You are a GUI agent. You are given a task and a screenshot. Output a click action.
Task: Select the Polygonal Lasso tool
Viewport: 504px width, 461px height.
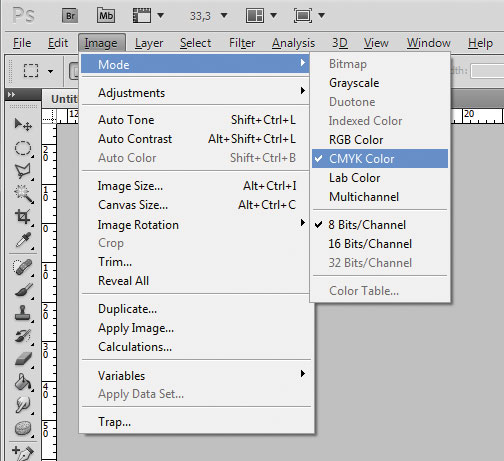click(x=23, y=171)
